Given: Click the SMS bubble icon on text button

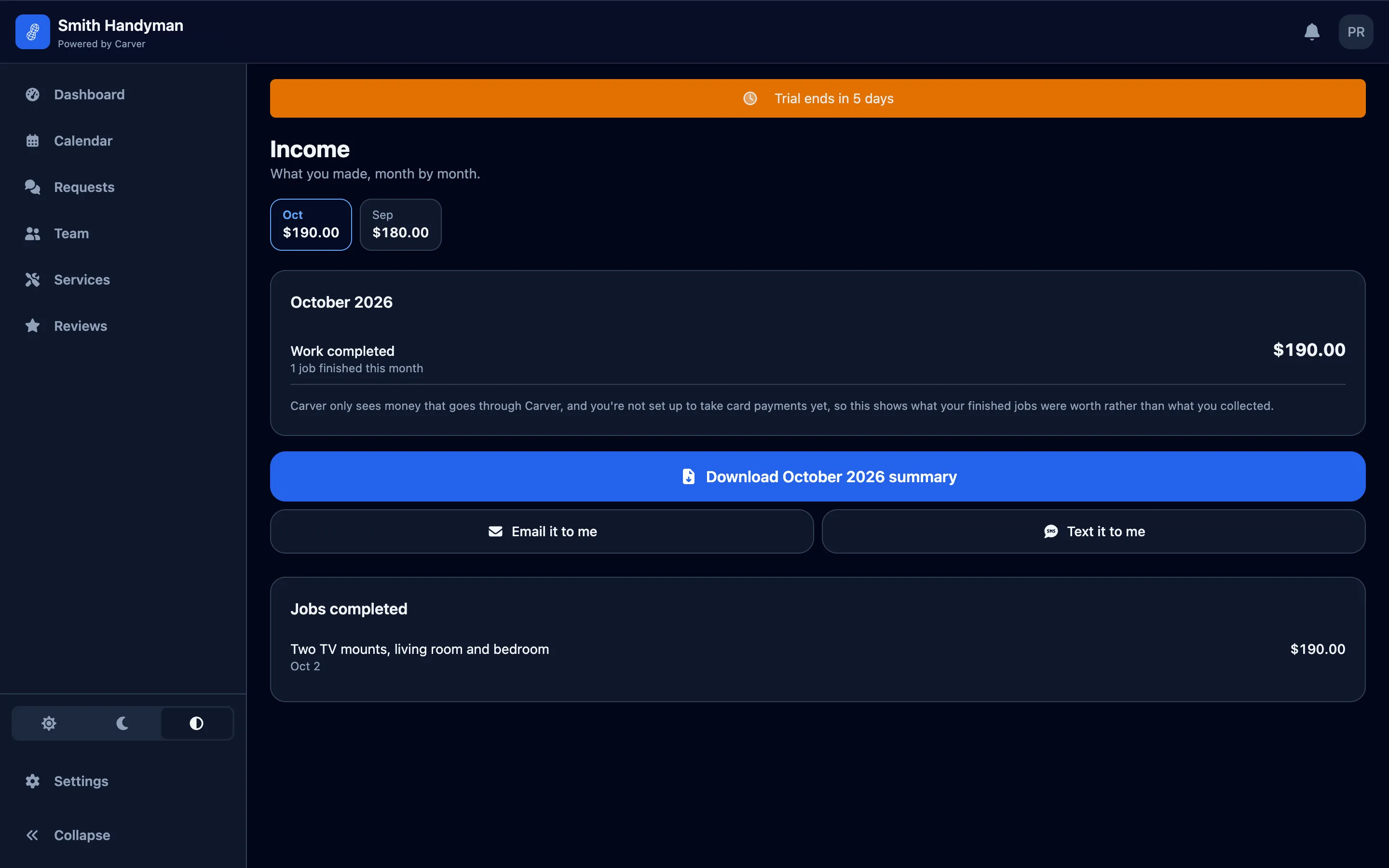Looking at the screenshot, I should click(x=1051, y=531).
